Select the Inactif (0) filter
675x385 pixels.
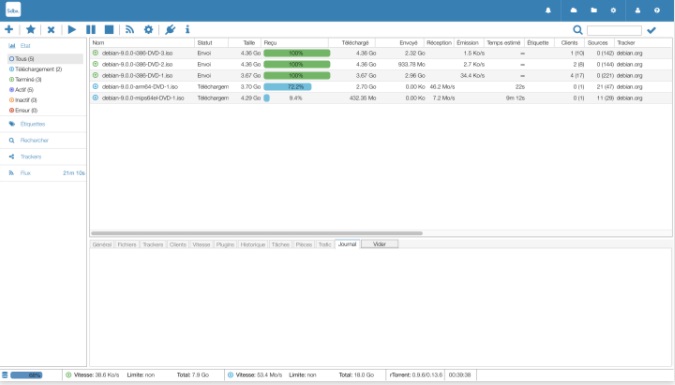pyautogui.click(x=23, y=100)
